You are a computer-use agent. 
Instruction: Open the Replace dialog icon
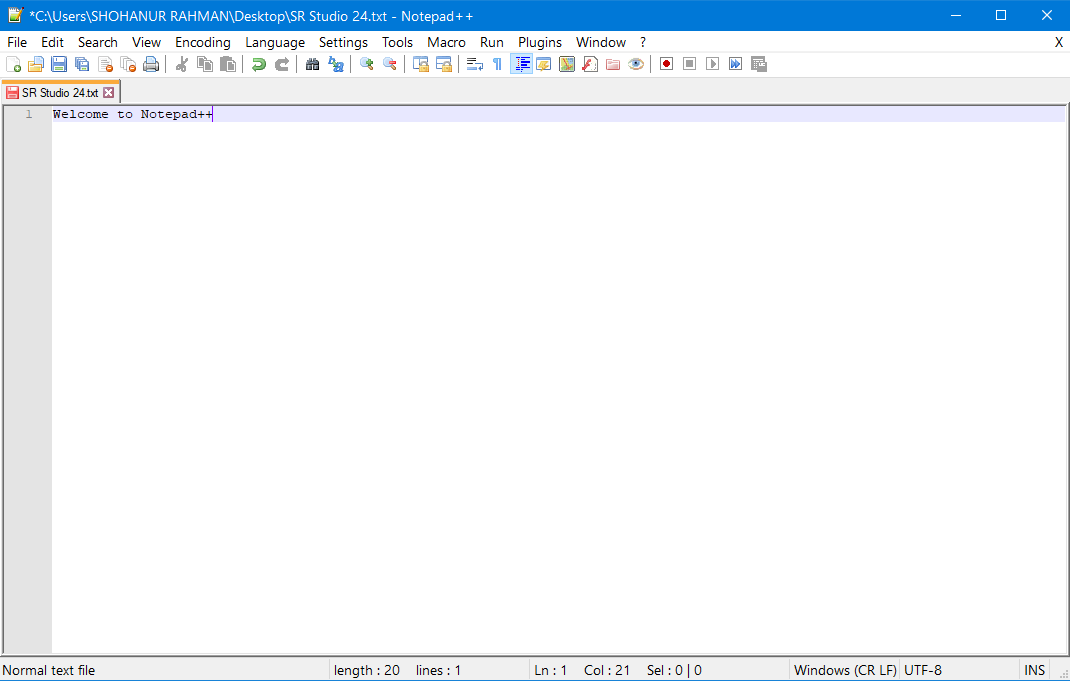click(x=336, y=64)
